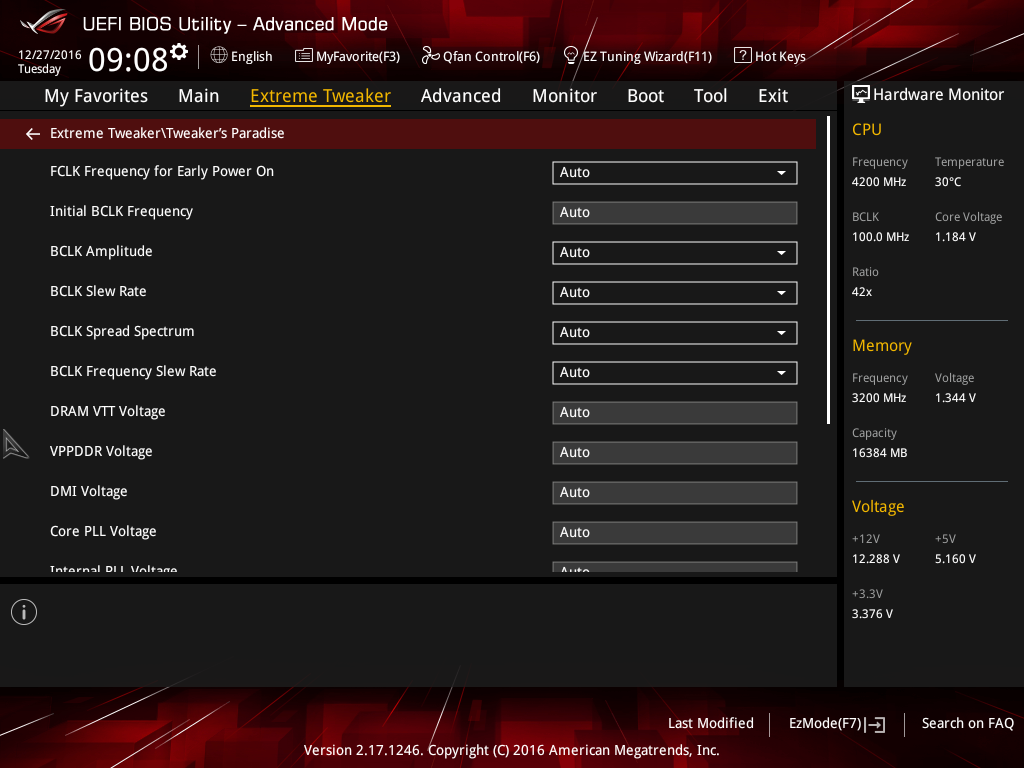Click the English language button
Screen dimensions: 1024x768
[251, 56]
